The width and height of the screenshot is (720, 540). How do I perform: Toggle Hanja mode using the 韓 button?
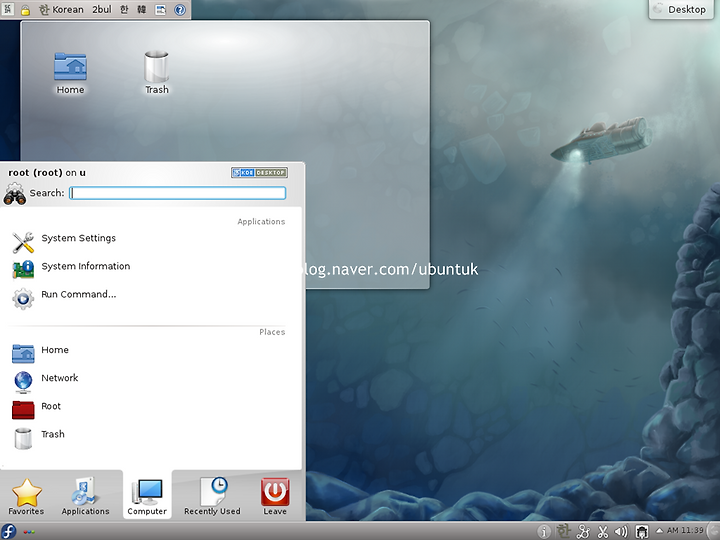pos(141,9)
